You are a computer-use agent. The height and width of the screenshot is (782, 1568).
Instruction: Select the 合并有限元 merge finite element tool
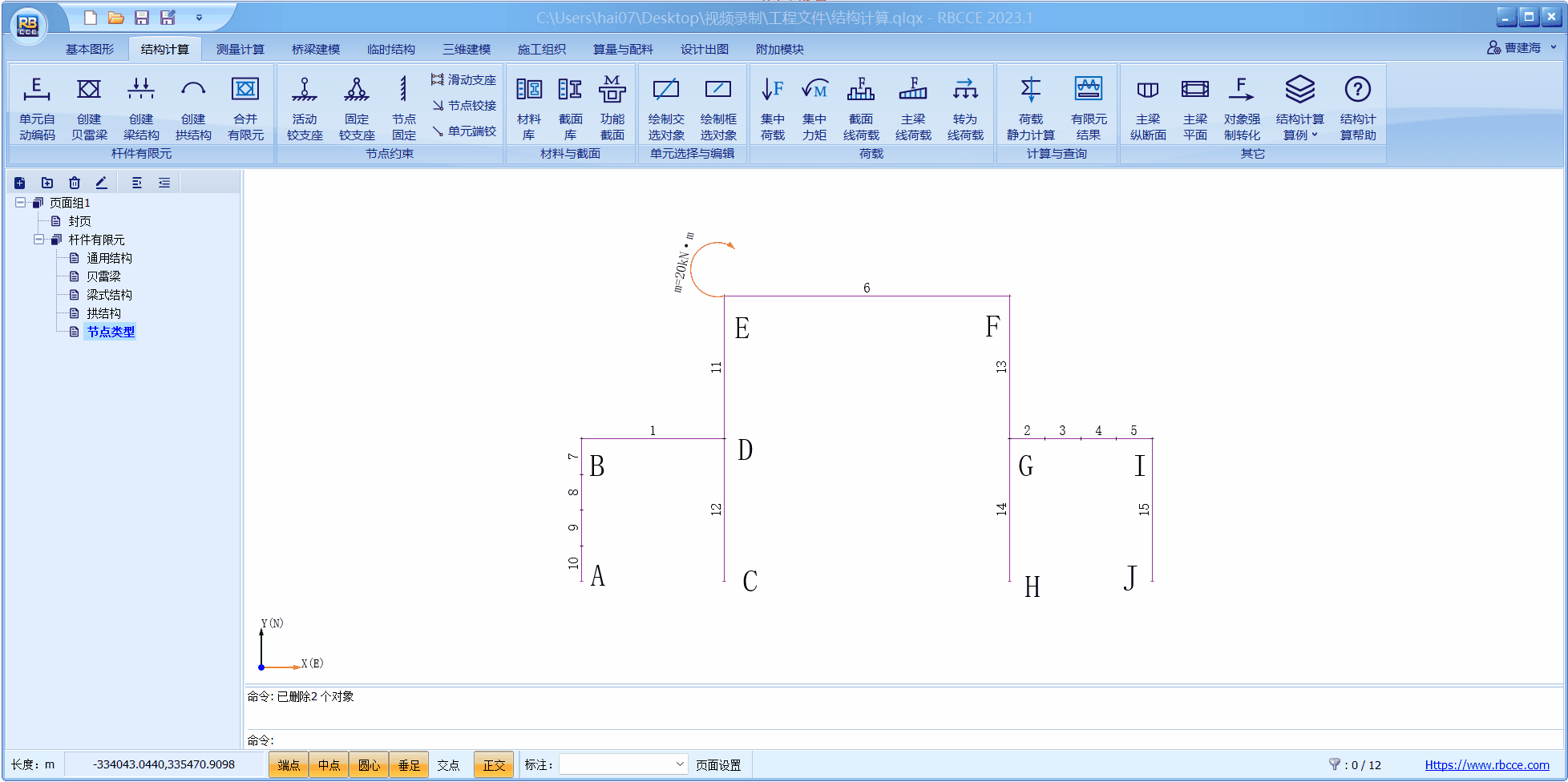click(245, 109)
